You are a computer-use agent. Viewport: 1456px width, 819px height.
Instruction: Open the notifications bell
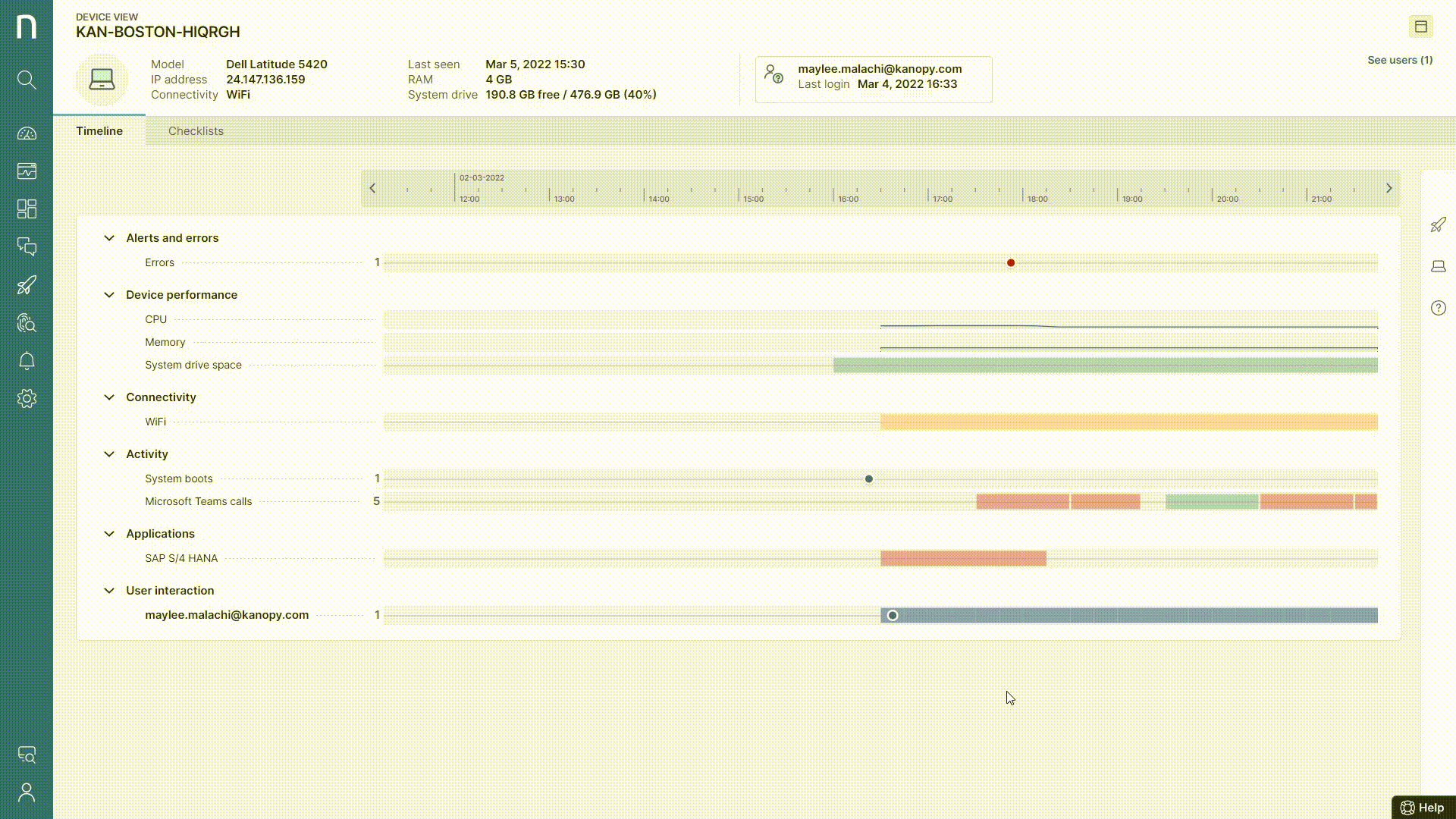point(27,361)
